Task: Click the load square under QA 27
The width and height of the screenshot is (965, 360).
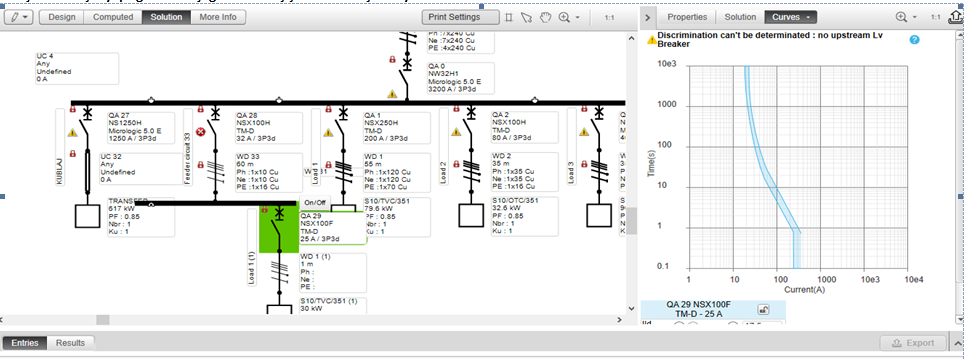Action: click(87, 216)
